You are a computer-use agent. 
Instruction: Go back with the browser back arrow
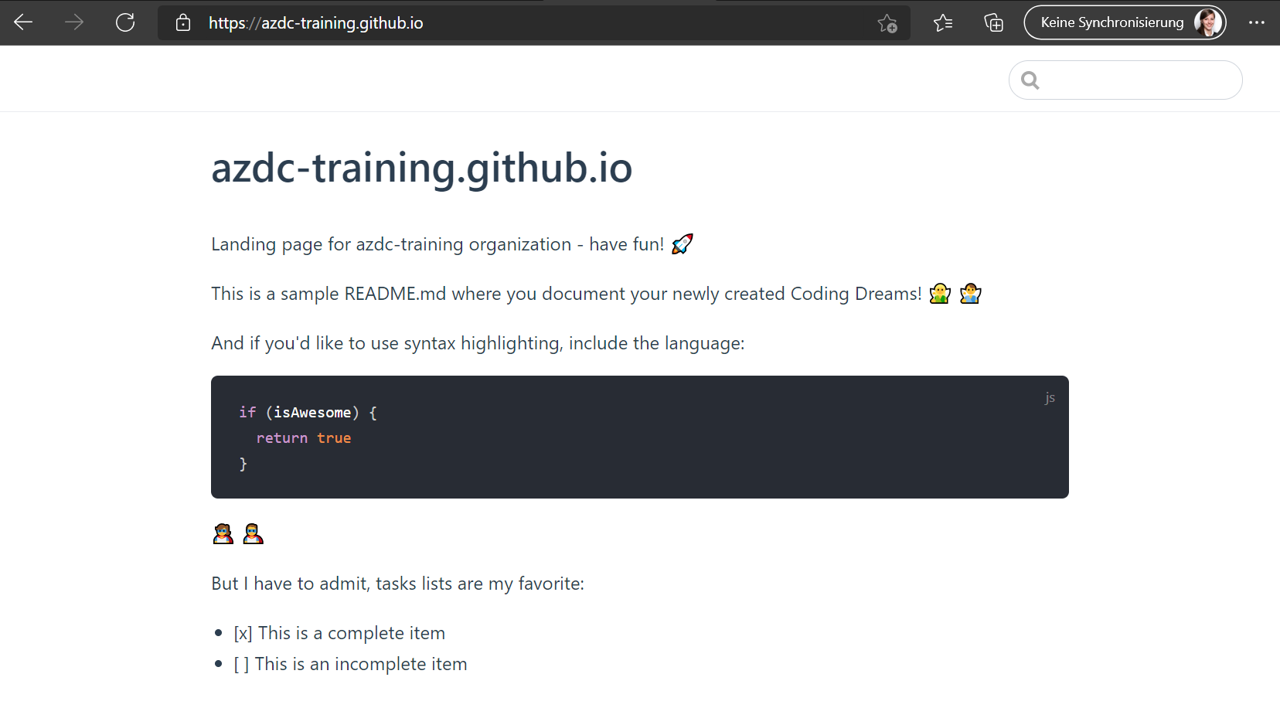click(x=23, y=22)
